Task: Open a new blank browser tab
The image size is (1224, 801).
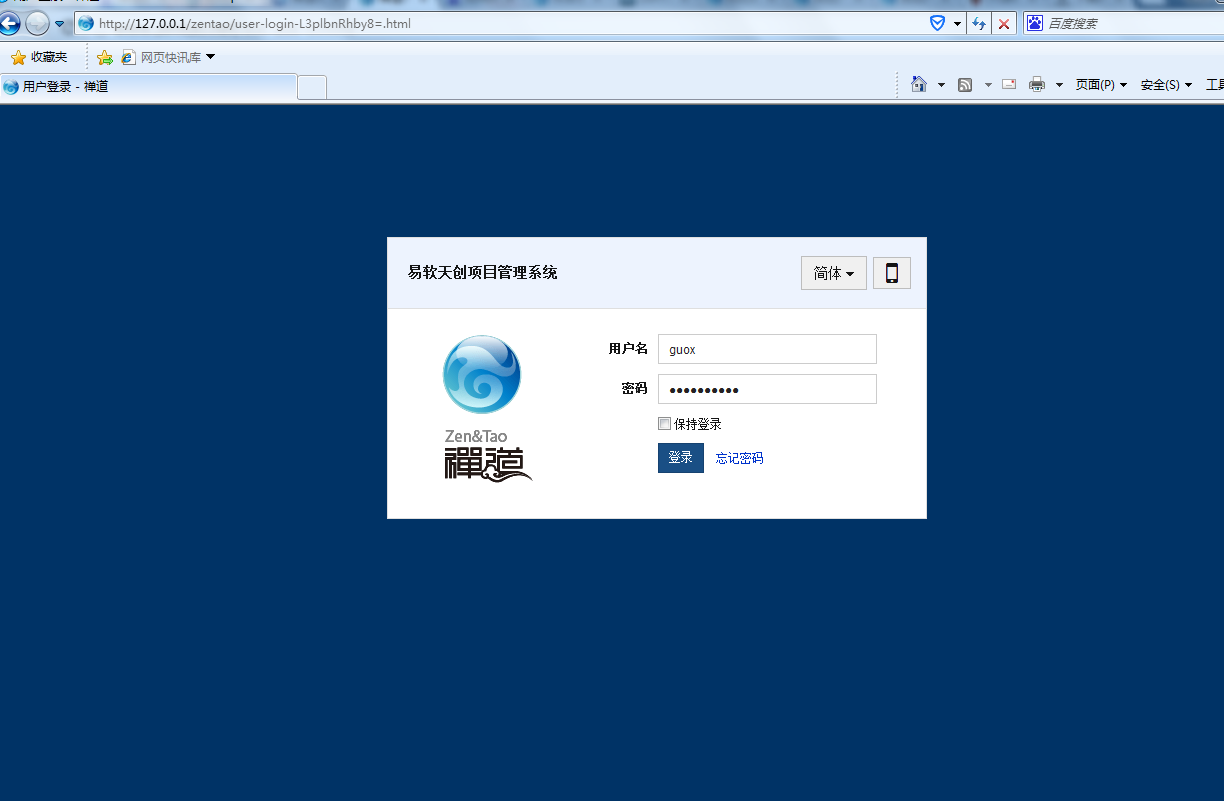Action: coord(312,87)
